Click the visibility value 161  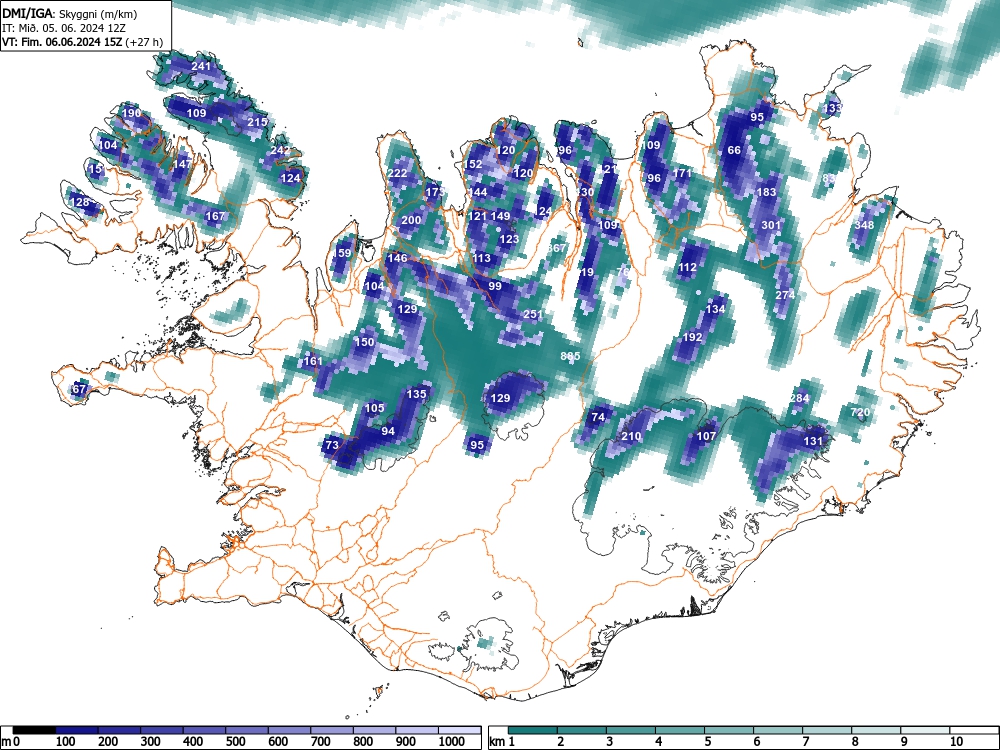click(312, 361)
